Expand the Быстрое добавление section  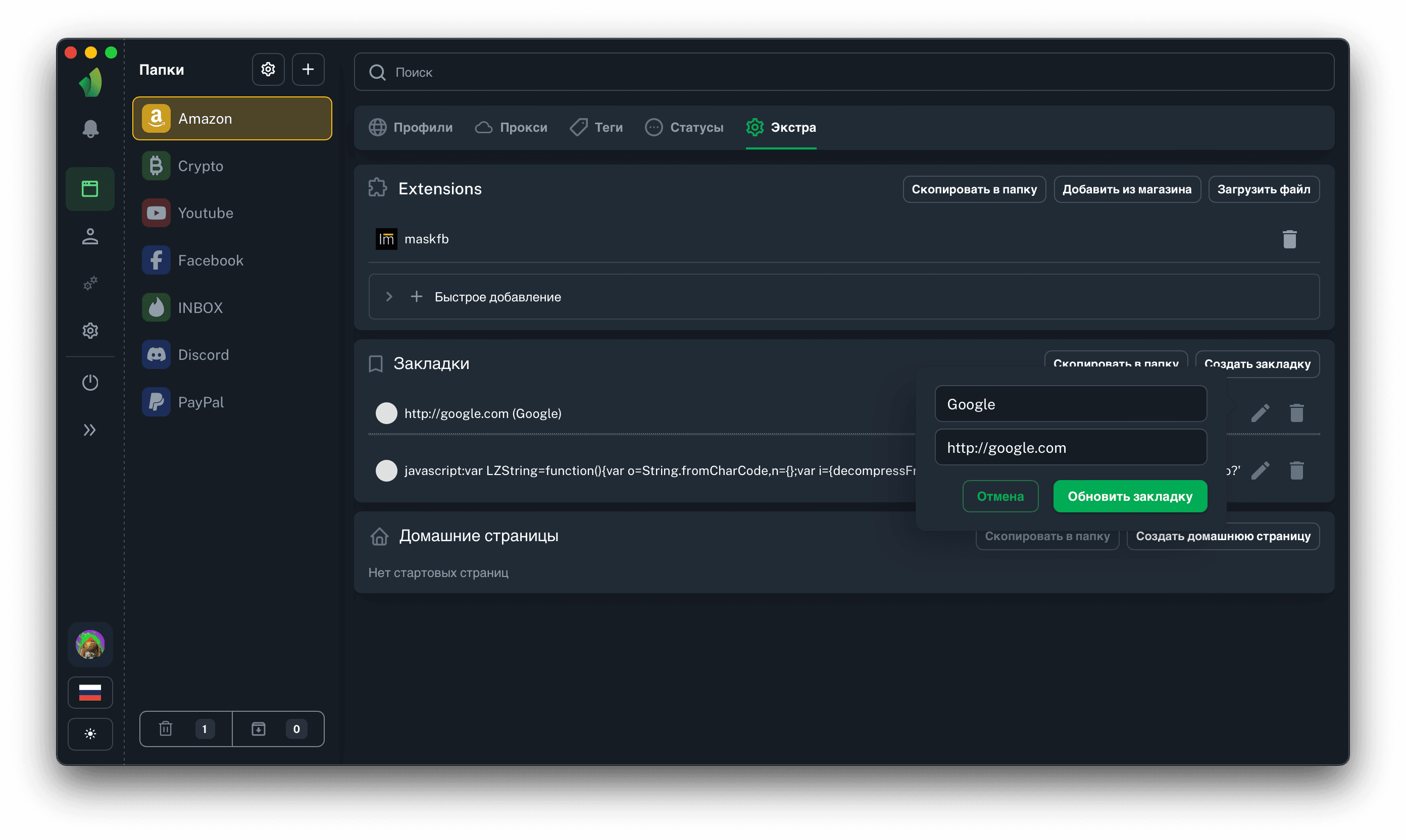[389, 297]
